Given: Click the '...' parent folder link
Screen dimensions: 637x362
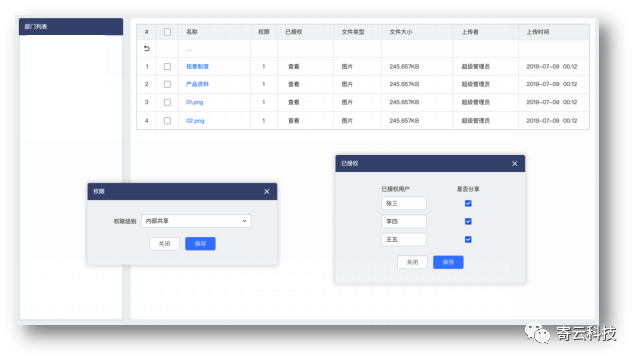Looking at the screenshot, I should click(189, 49).
